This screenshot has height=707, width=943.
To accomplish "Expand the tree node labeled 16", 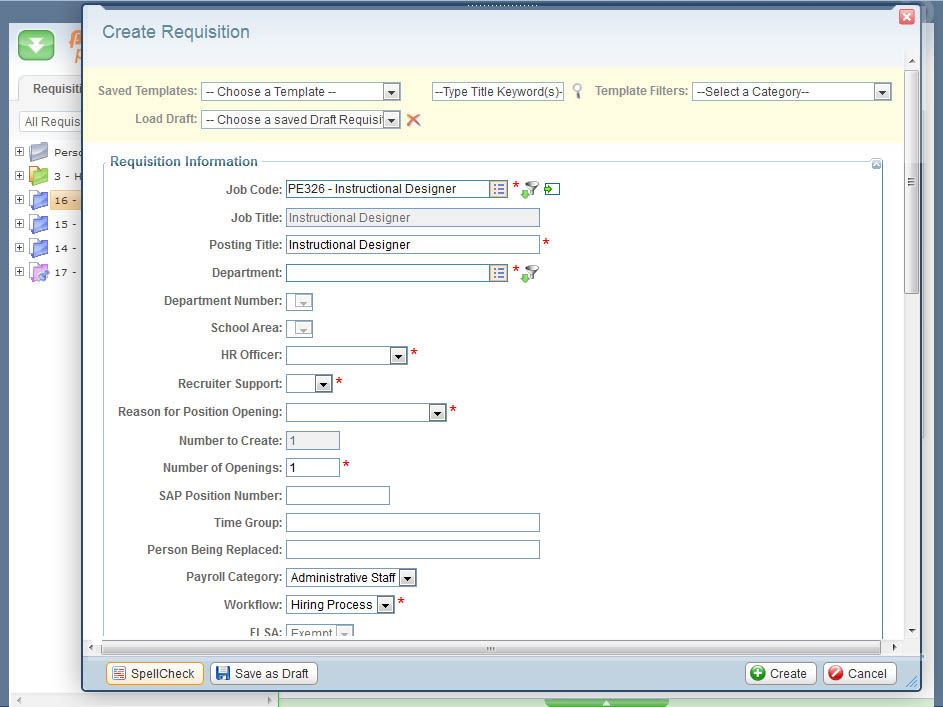I will pyautogui.click(x=19, y=200).
